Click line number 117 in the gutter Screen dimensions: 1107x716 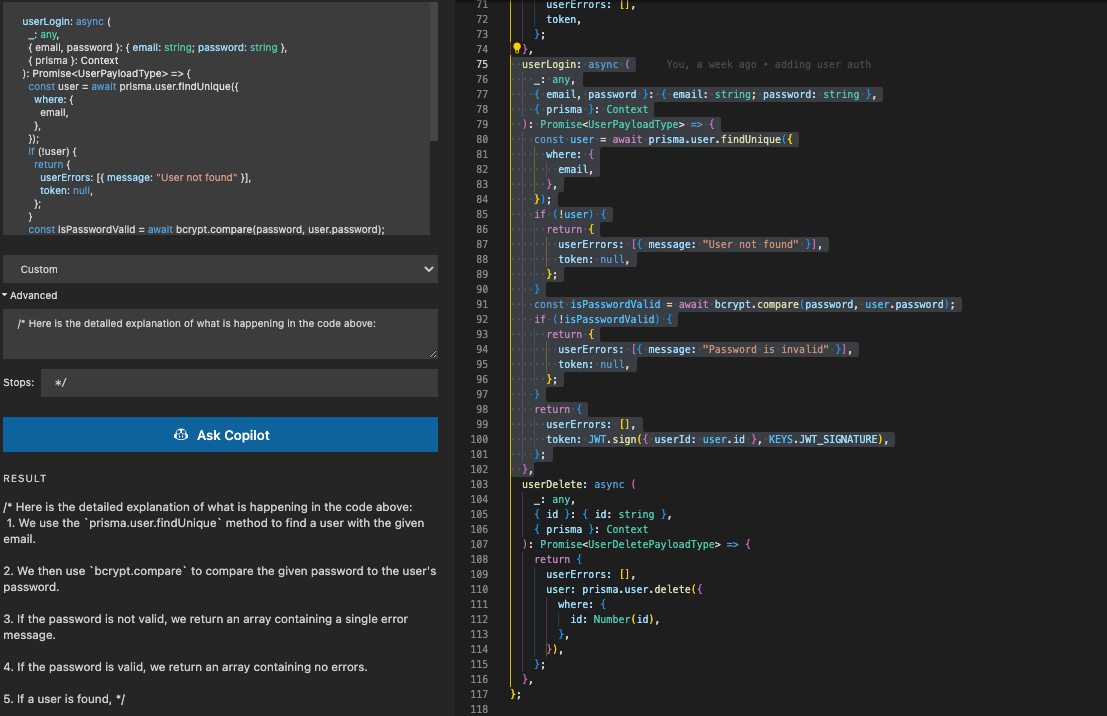[x=479, y=694]
